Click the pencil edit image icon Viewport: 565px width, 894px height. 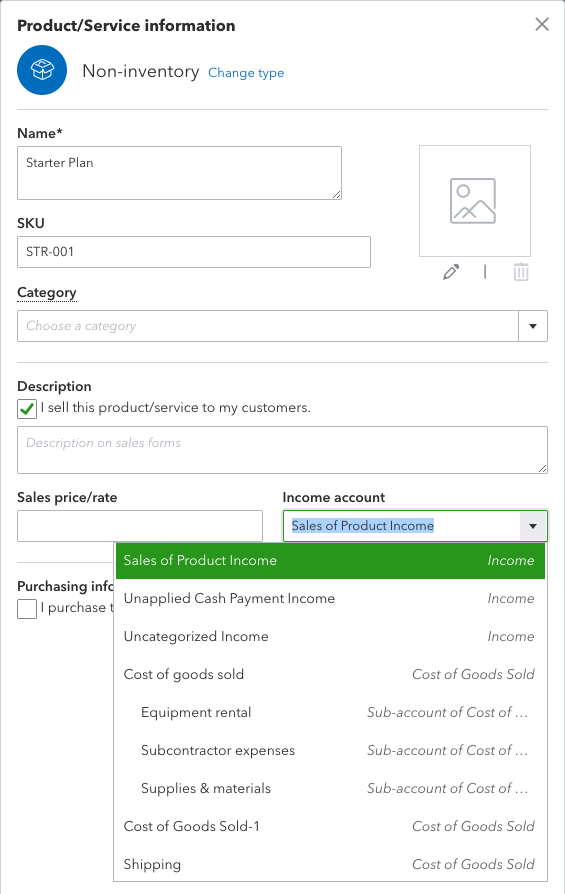click(x=451, y=272)
